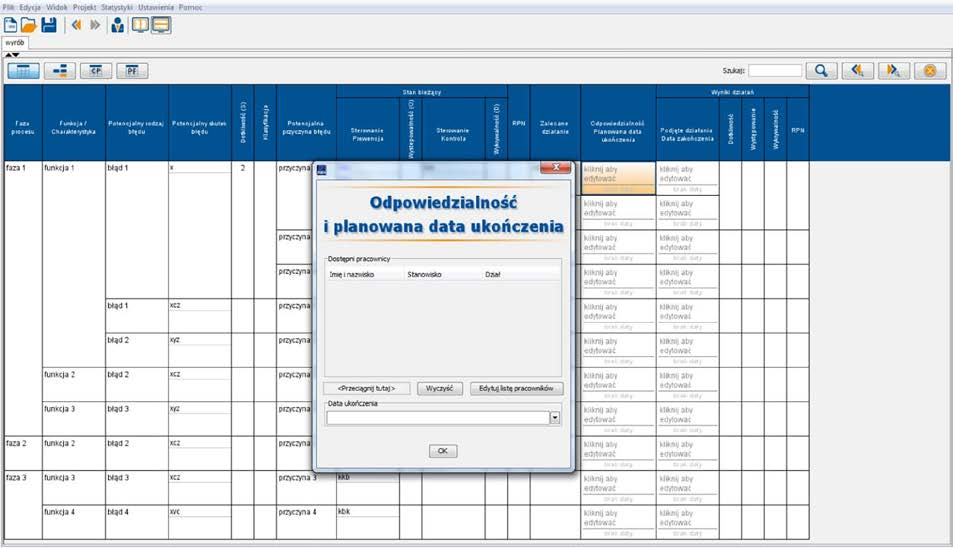This screenshot has width=953, height=548.
Task: Click the Wyczyść button
Action: pos(439,388)
